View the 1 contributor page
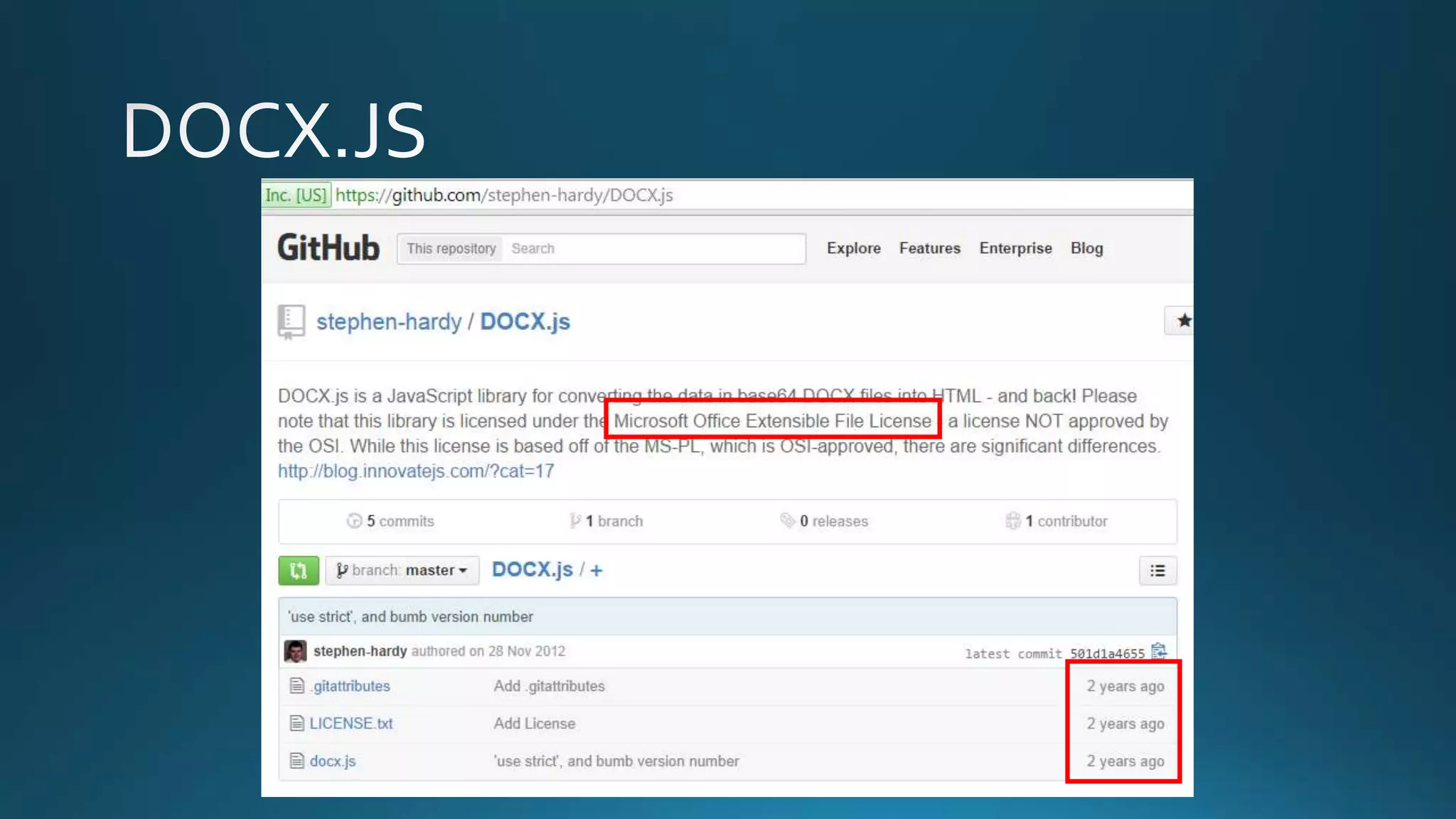The image size is (1456, 819). tap(1056, 521)
